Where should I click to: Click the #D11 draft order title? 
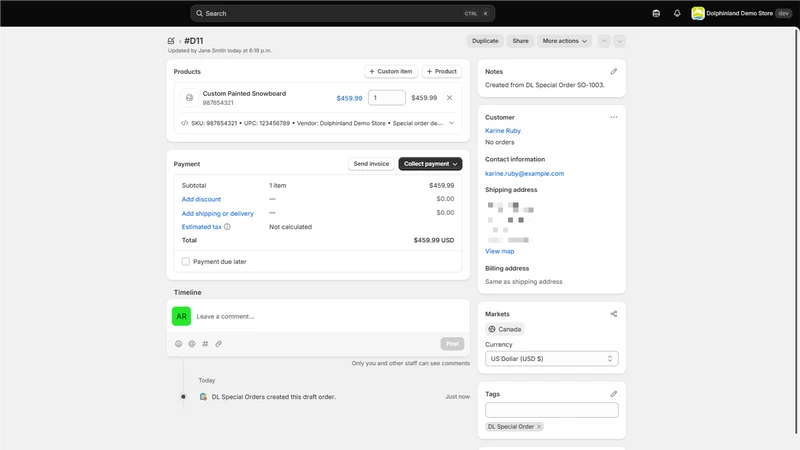(x=193, y=41)
